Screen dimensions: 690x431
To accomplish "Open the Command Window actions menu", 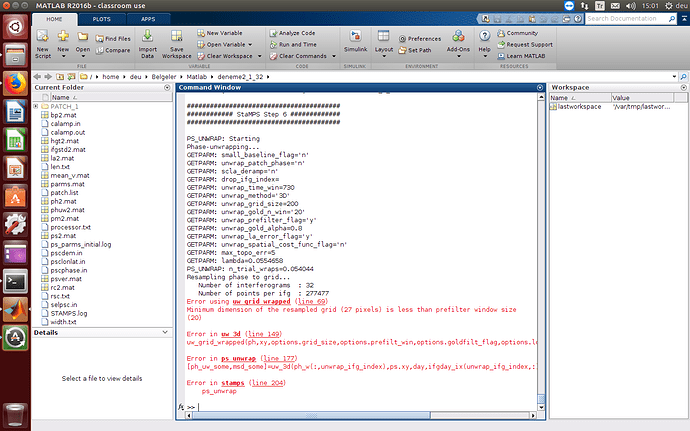I will tap(540, 88).
